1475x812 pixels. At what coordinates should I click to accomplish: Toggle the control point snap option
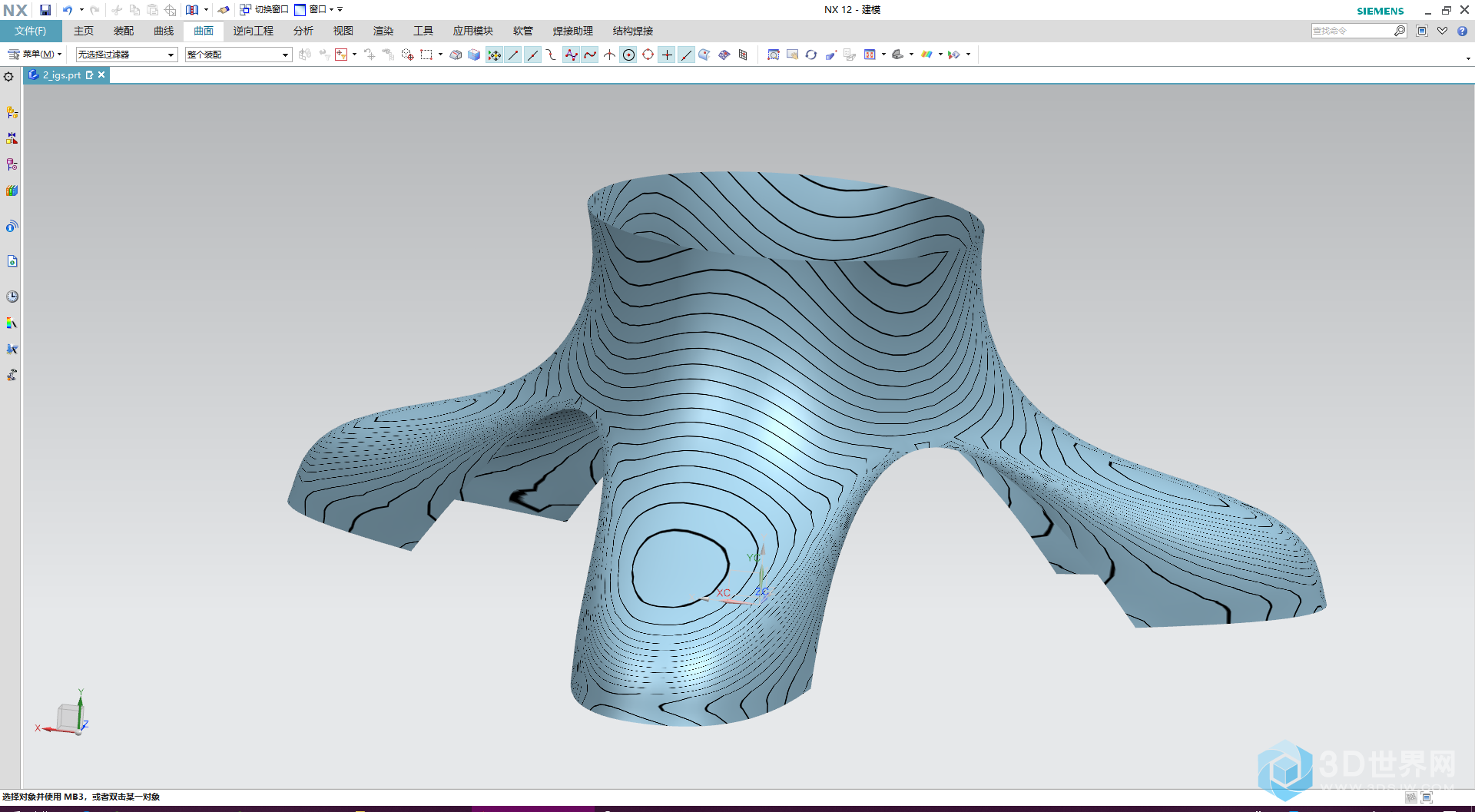tap(552, 55)
